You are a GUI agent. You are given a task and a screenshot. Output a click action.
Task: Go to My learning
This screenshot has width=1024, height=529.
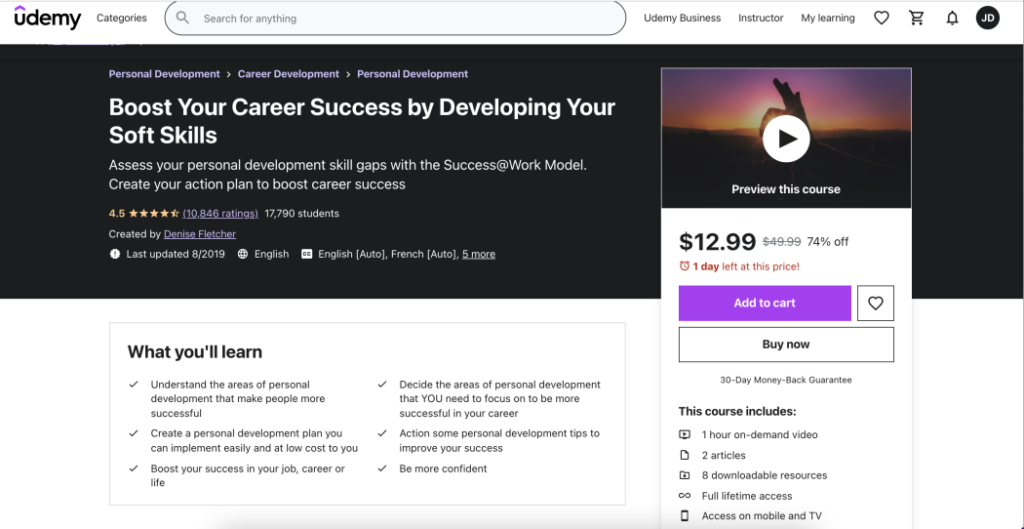(828, 18)
